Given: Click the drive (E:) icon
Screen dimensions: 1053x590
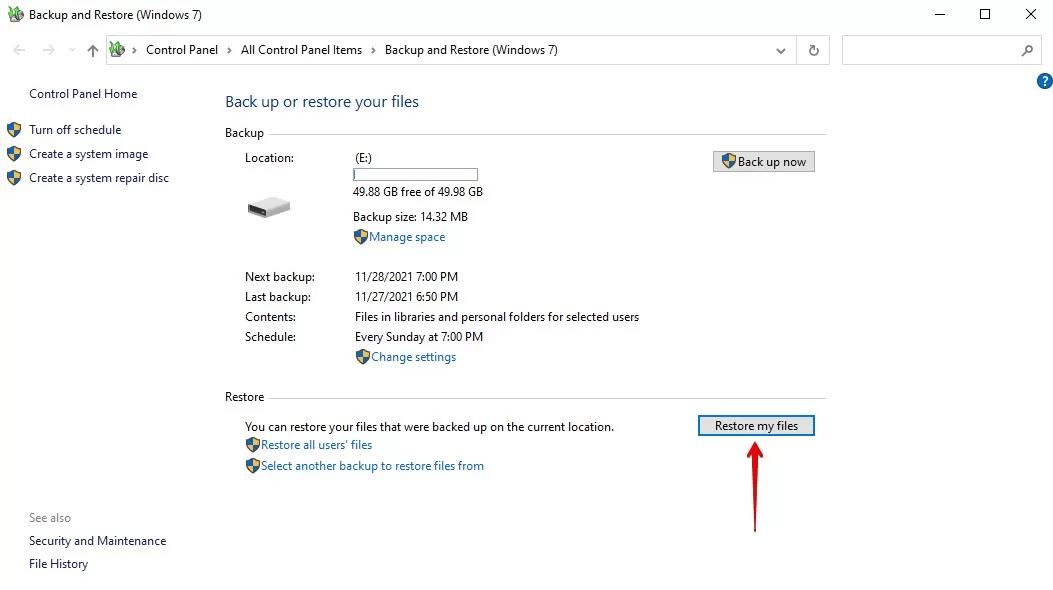Looking at the screenshot, I should (269, 207).
